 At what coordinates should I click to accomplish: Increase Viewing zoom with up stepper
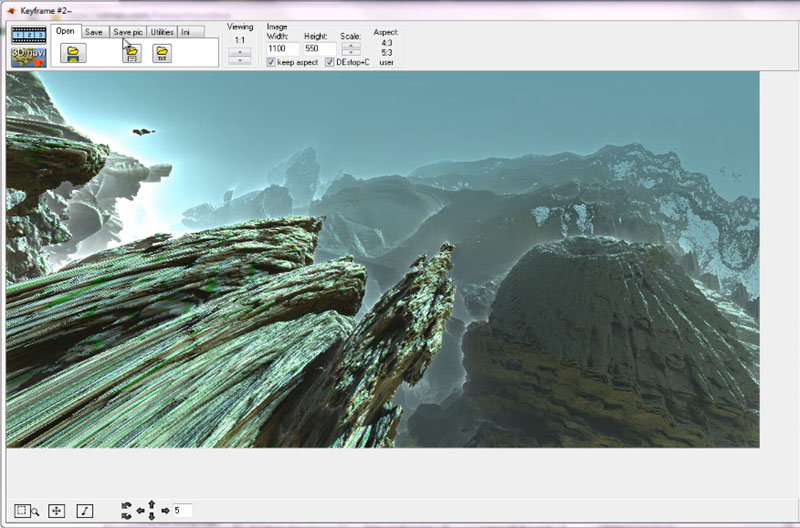pos(239,50)
